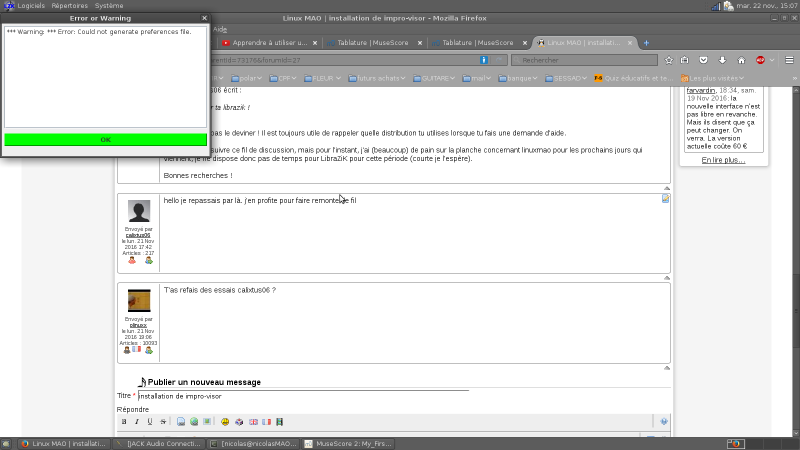This screenshot has height=450, width=800.
Task: Show more bookmarks with the chevron
Action: [794, 78]
